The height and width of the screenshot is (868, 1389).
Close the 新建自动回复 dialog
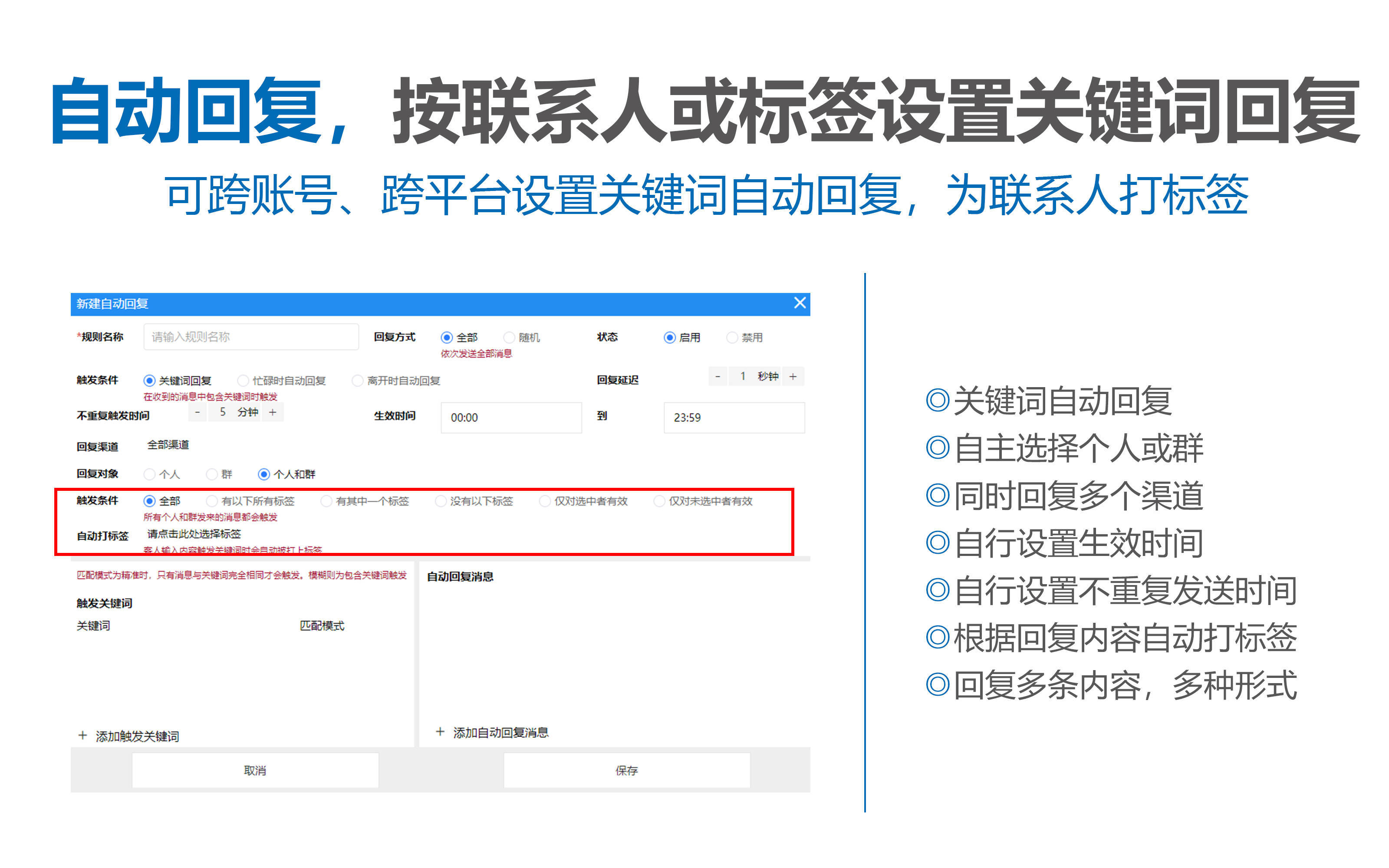(x=800, y=303)
